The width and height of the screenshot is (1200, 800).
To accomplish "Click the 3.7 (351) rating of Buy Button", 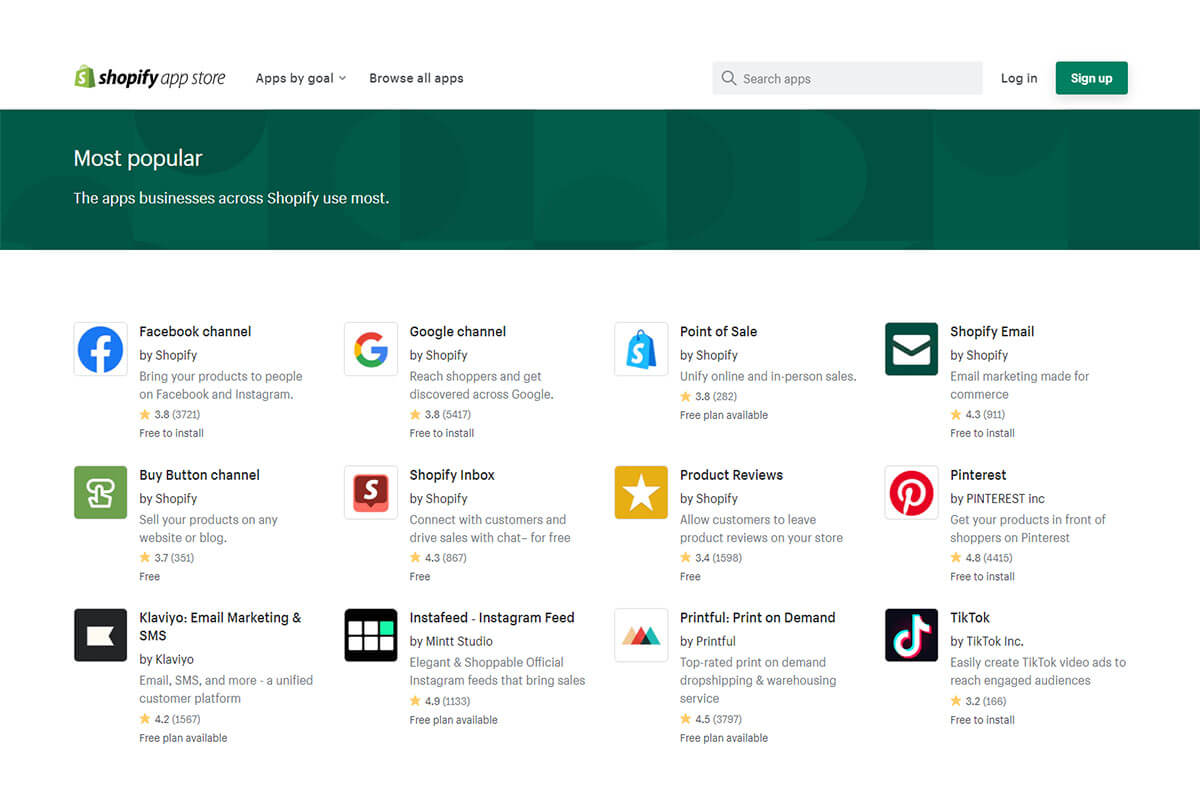I will 167,557.
